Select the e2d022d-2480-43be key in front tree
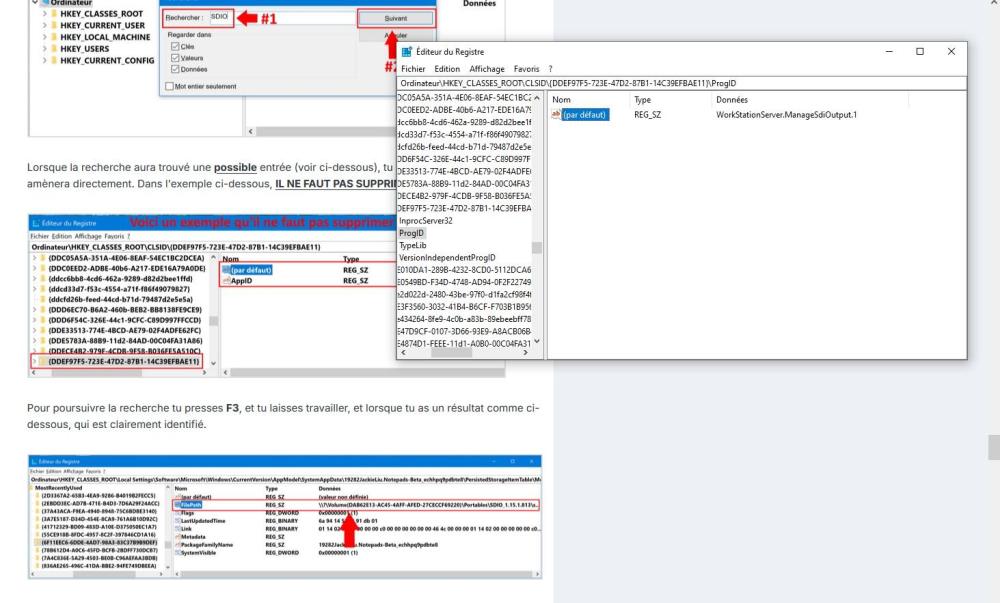This screenshot has height=603, width=1000. tap(464, 294)
